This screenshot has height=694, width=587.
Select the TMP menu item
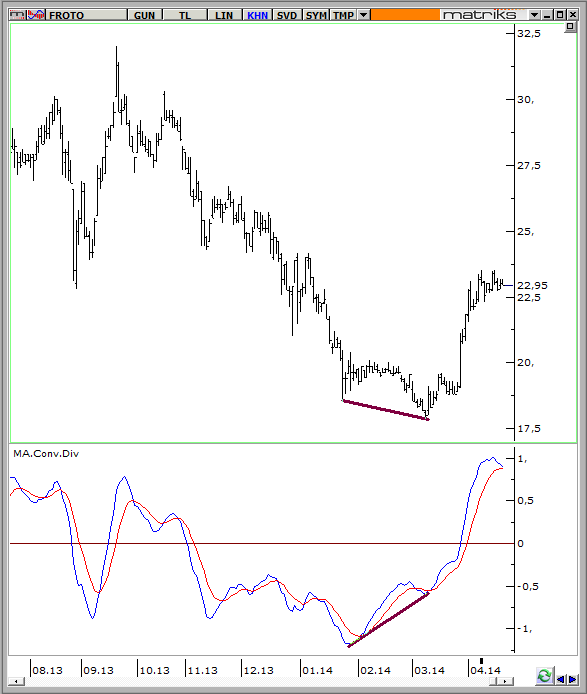tap(344, 15)
